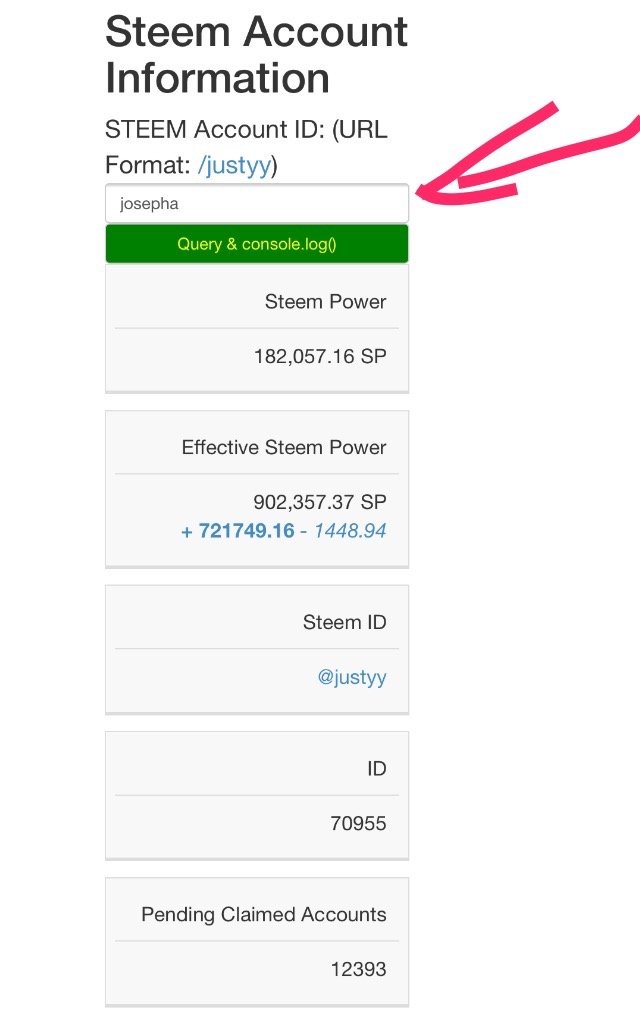Click the Steem Power row label
Screen dimensions: 640x1019
tap(325, 301)
